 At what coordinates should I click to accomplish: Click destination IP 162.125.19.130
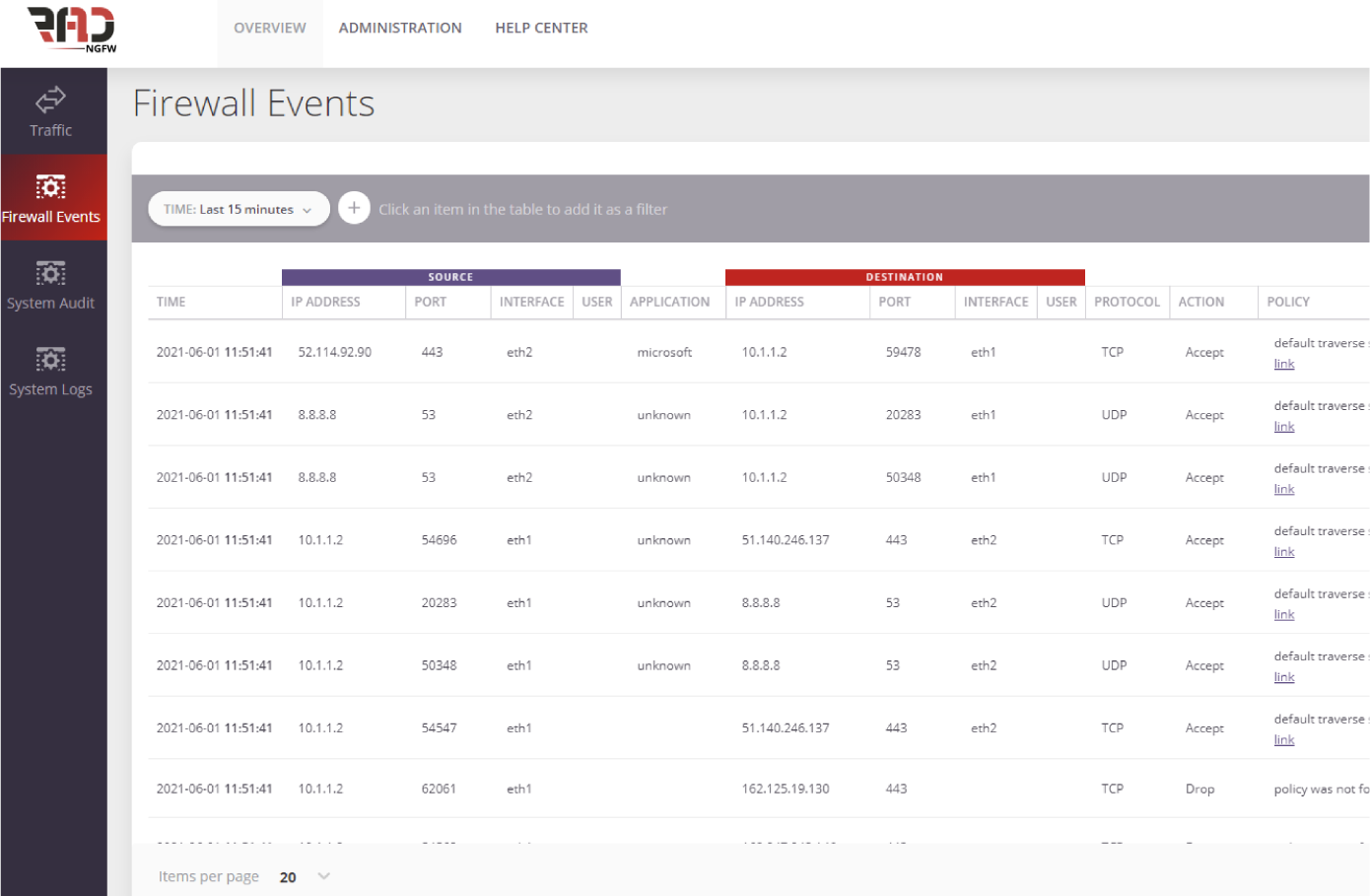(786, 789)
